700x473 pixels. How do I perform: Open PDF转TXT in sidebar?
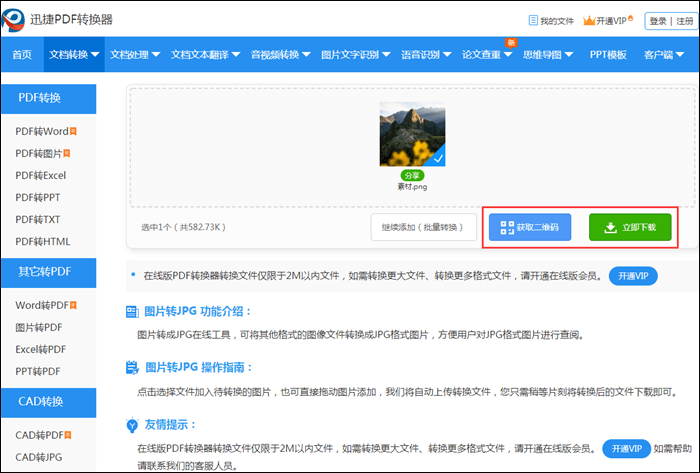coord(38,220)
